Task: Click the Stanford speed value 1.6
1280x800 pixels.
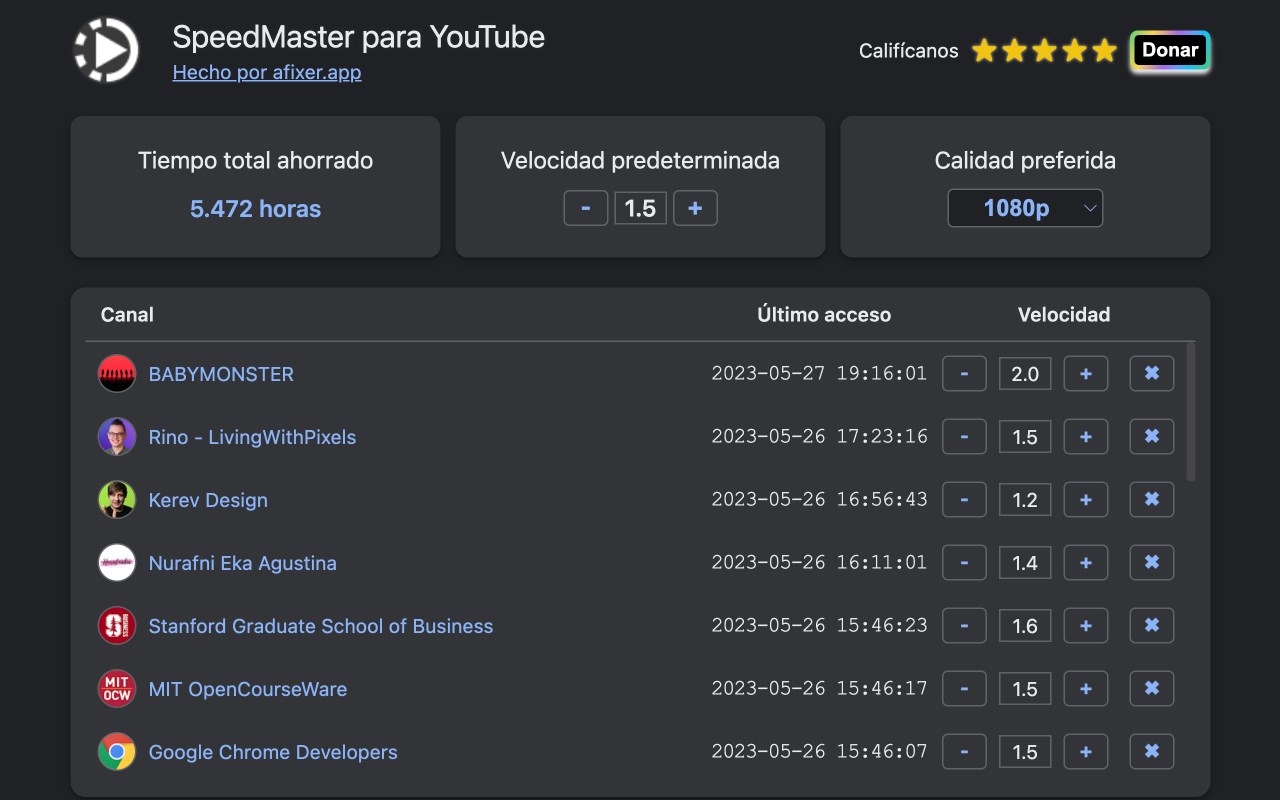Action: [1025, 626]
